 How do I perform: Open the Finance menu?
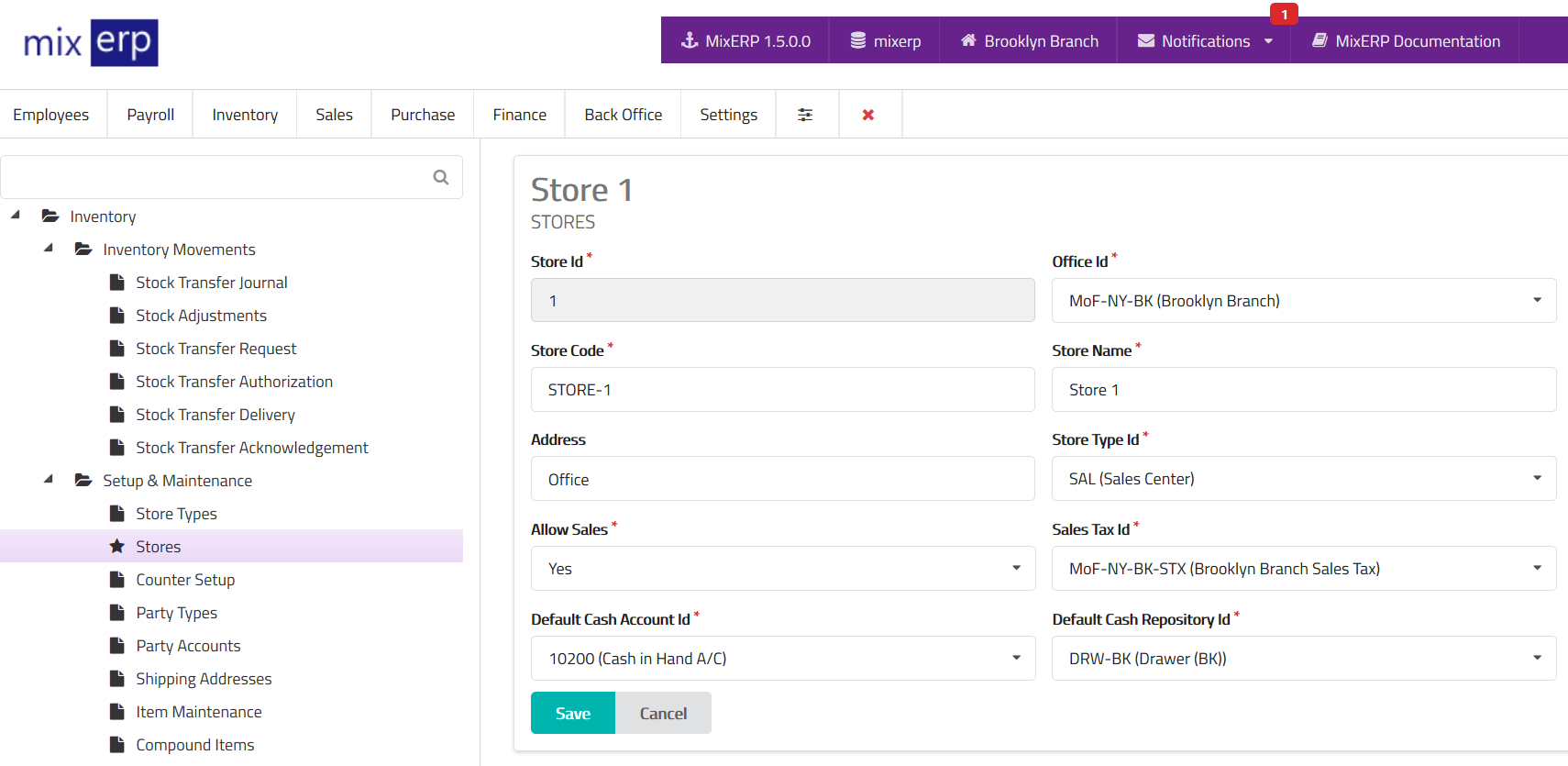519,115
